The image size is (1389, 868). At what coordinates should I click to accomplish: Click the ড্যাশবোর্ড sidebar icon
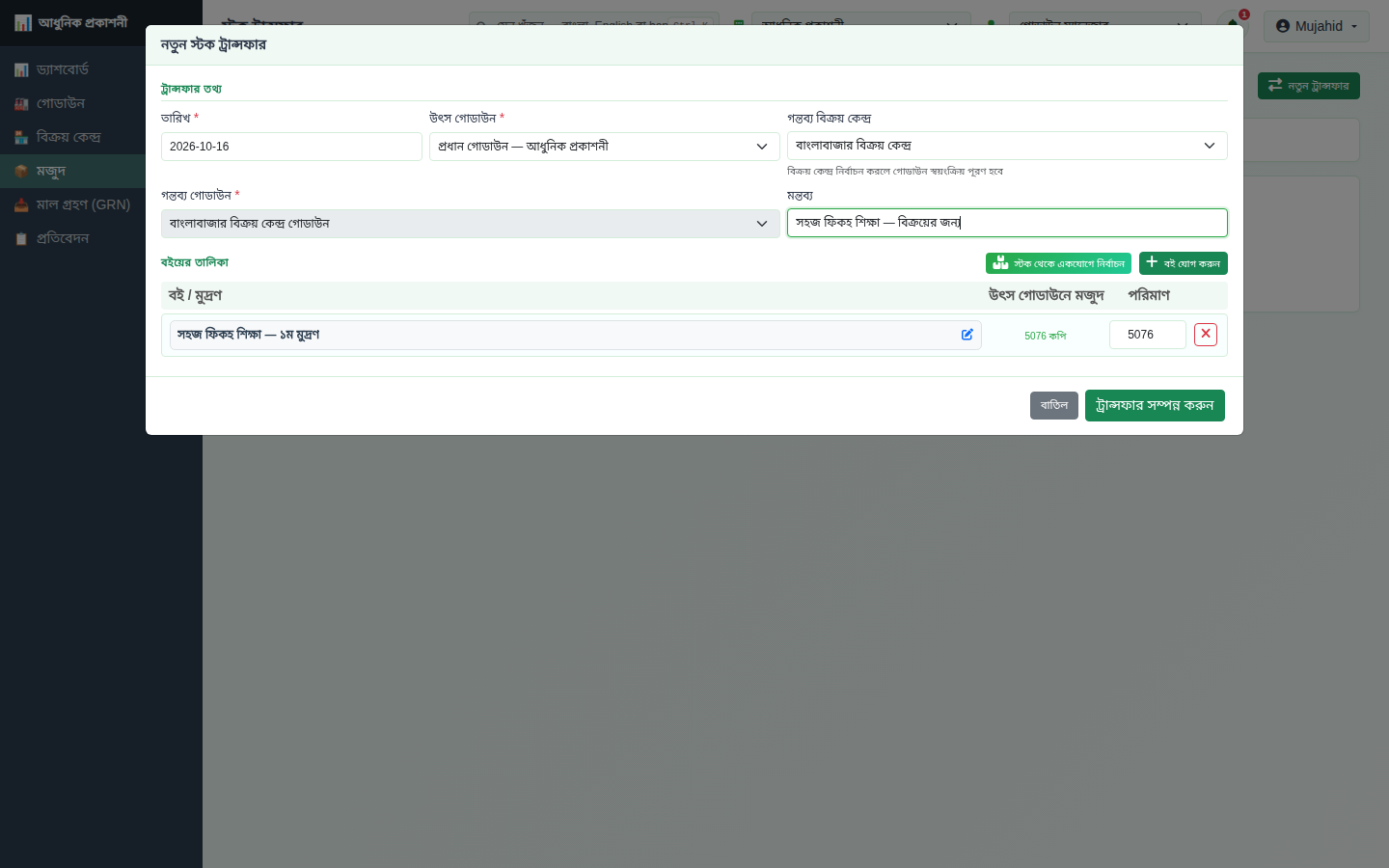[x=21, y=69]
